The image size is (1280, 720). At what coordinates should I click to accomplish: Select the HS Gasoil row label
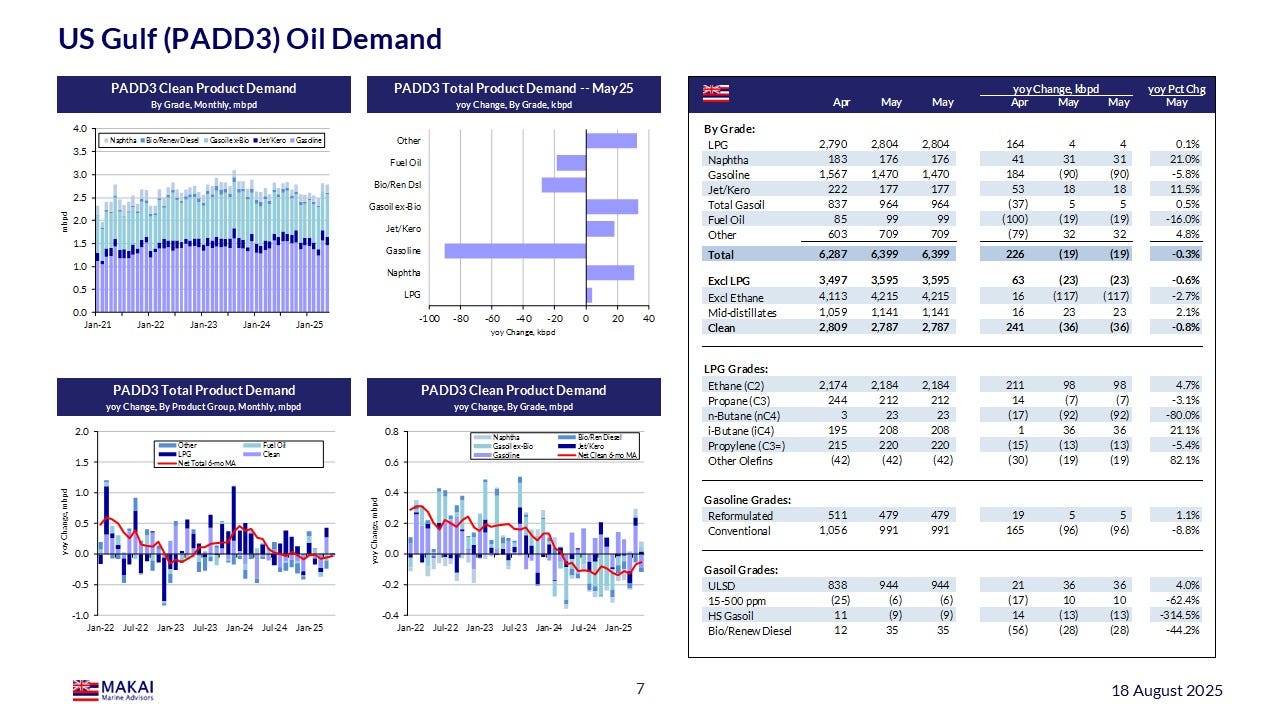click(x=732, y=616)
